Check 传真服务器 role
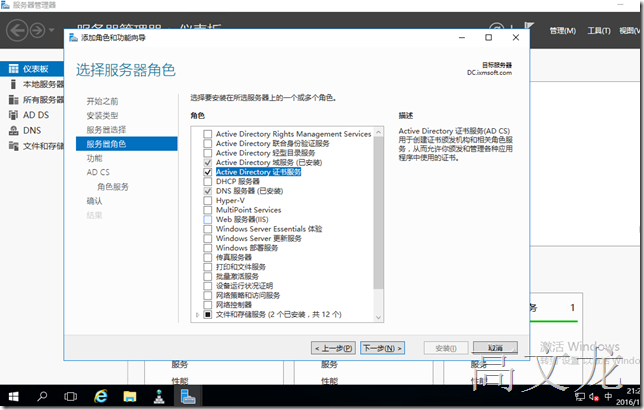 tap(208, 257)
